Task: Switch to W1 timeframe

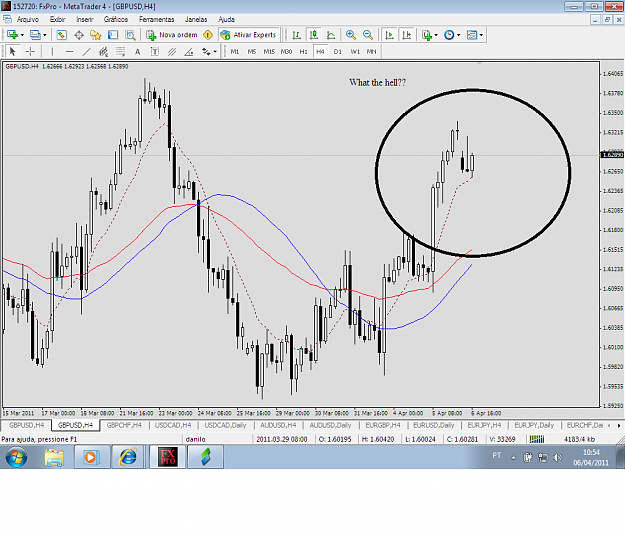Action: click(355, 51)
